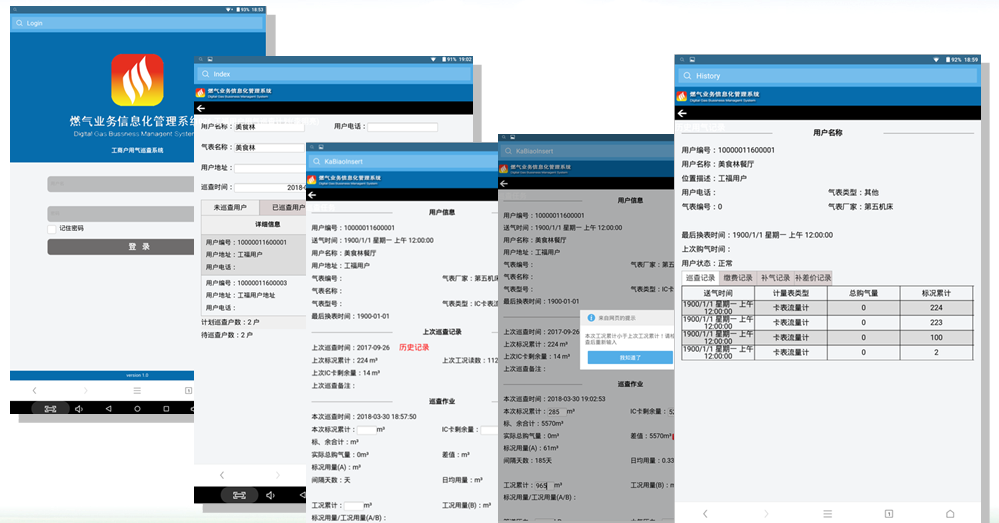Click the back arrow in the dimmed KaBiaoInsert window
The width and height of the screenshot is (999, 523).
point(504,183)
